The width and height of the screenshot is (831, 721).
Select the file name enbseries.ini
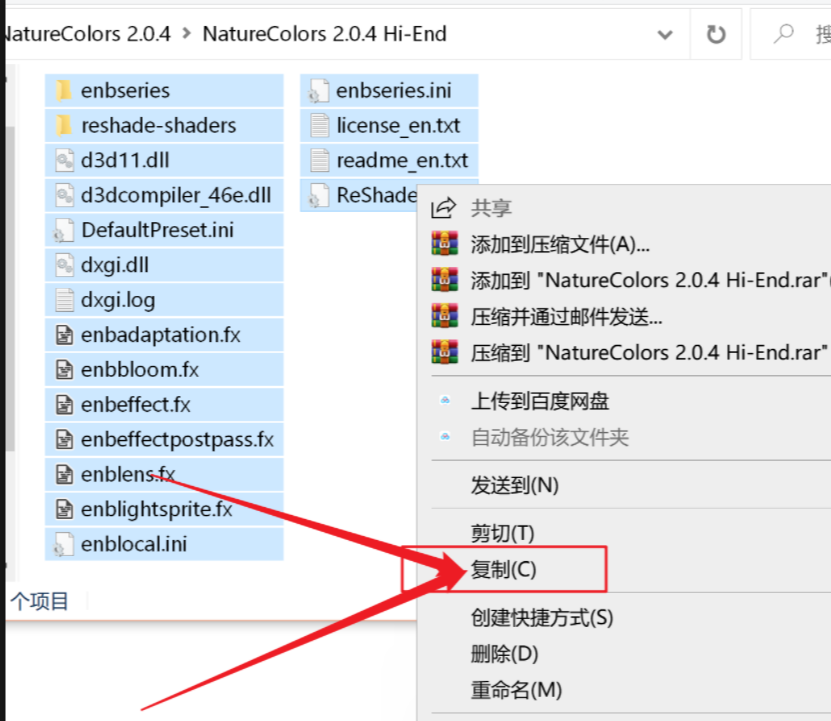(394, 91)
